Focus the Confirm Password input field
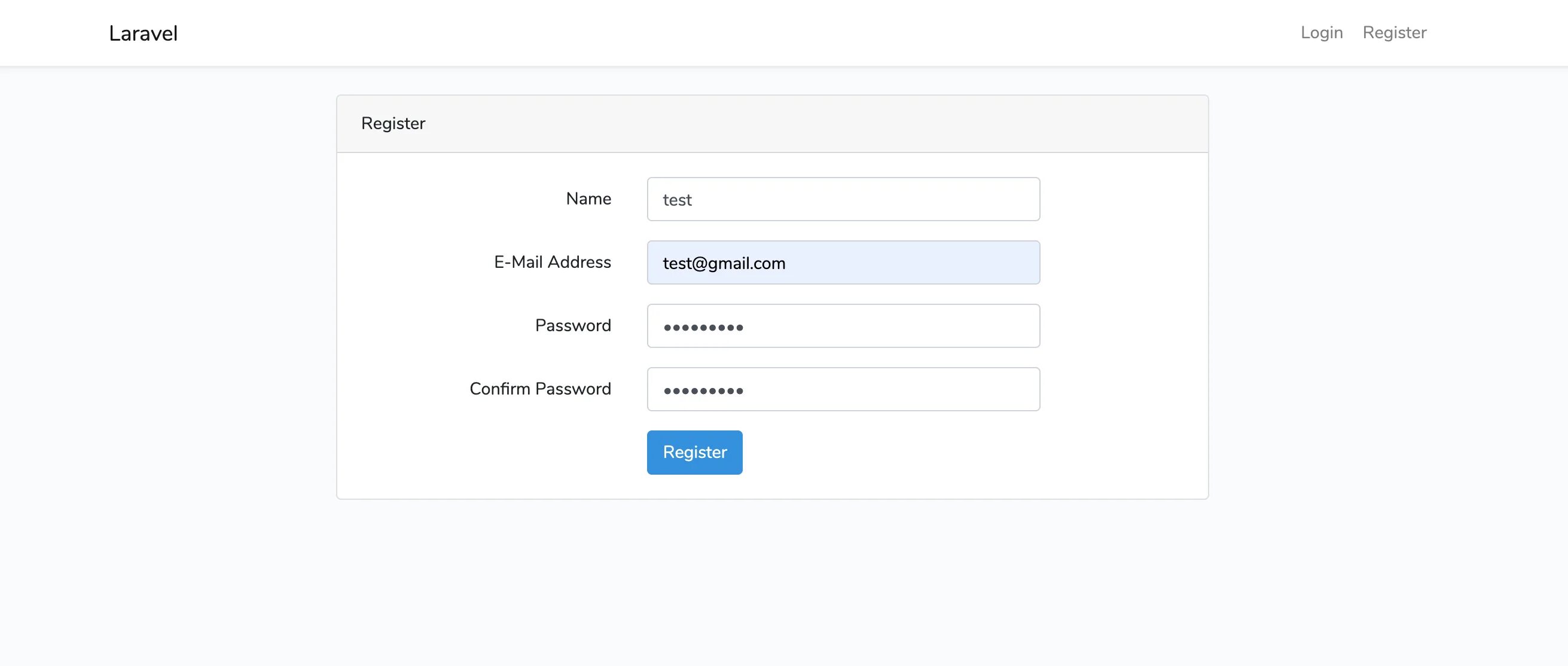Image resolution: width=1568 pixels, height=666 pixels. (843, 389)
